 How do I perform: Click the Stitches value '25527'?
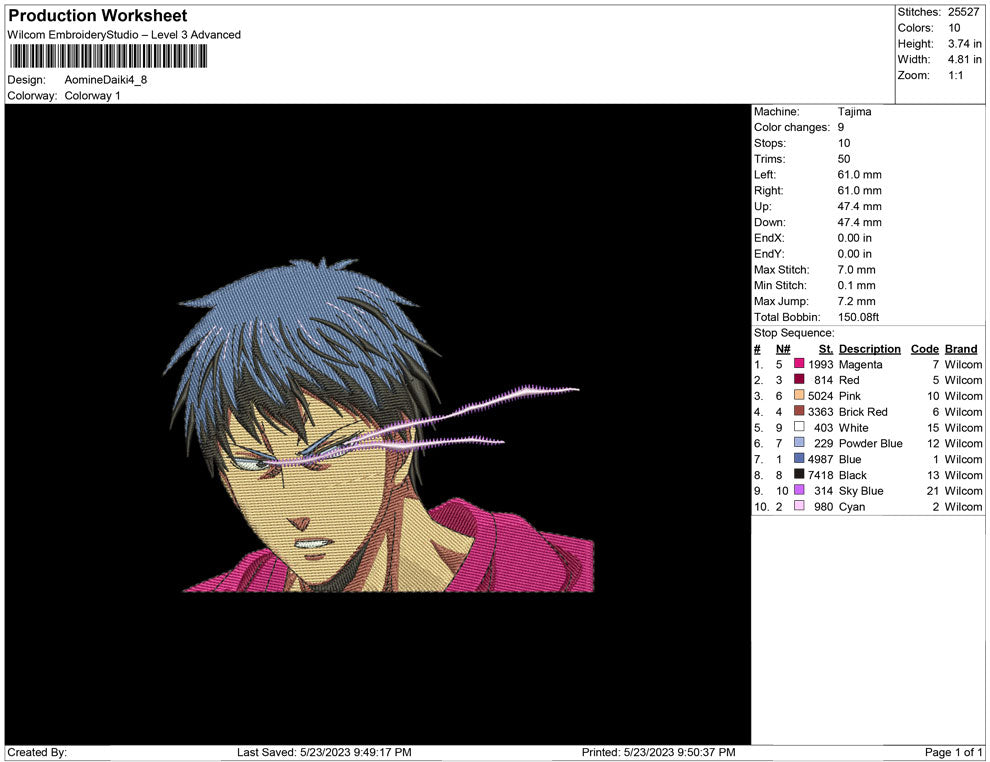point(963,12)
